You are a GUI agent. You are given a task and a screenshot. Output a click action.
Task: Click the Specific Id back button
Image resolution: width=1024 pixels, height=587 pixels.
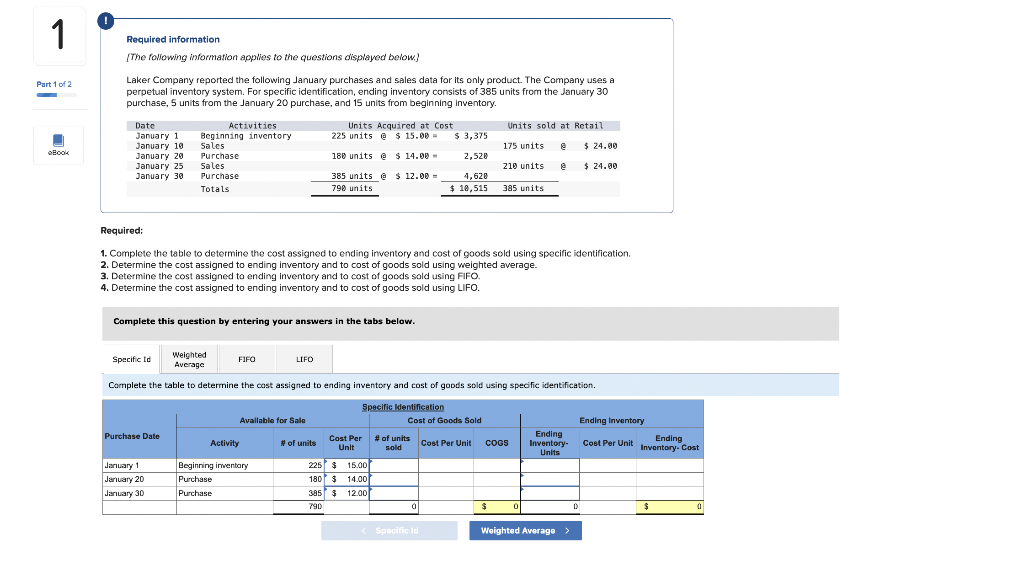pyautogui.click(x=389, y=530)
